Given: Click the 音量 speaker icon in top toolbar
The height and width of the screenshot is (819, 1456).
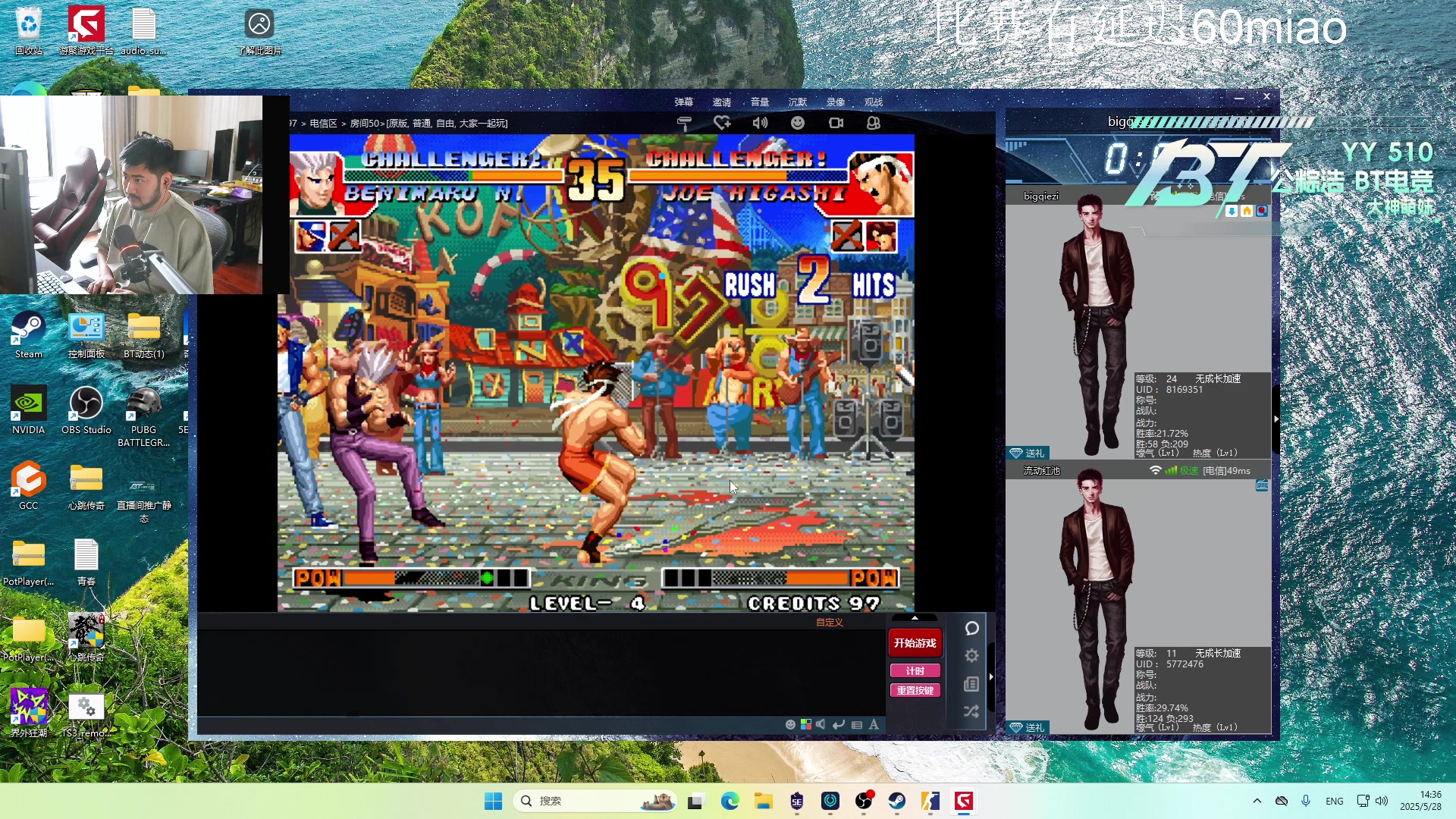Looking at the screenshot, I should coord(760,123).
